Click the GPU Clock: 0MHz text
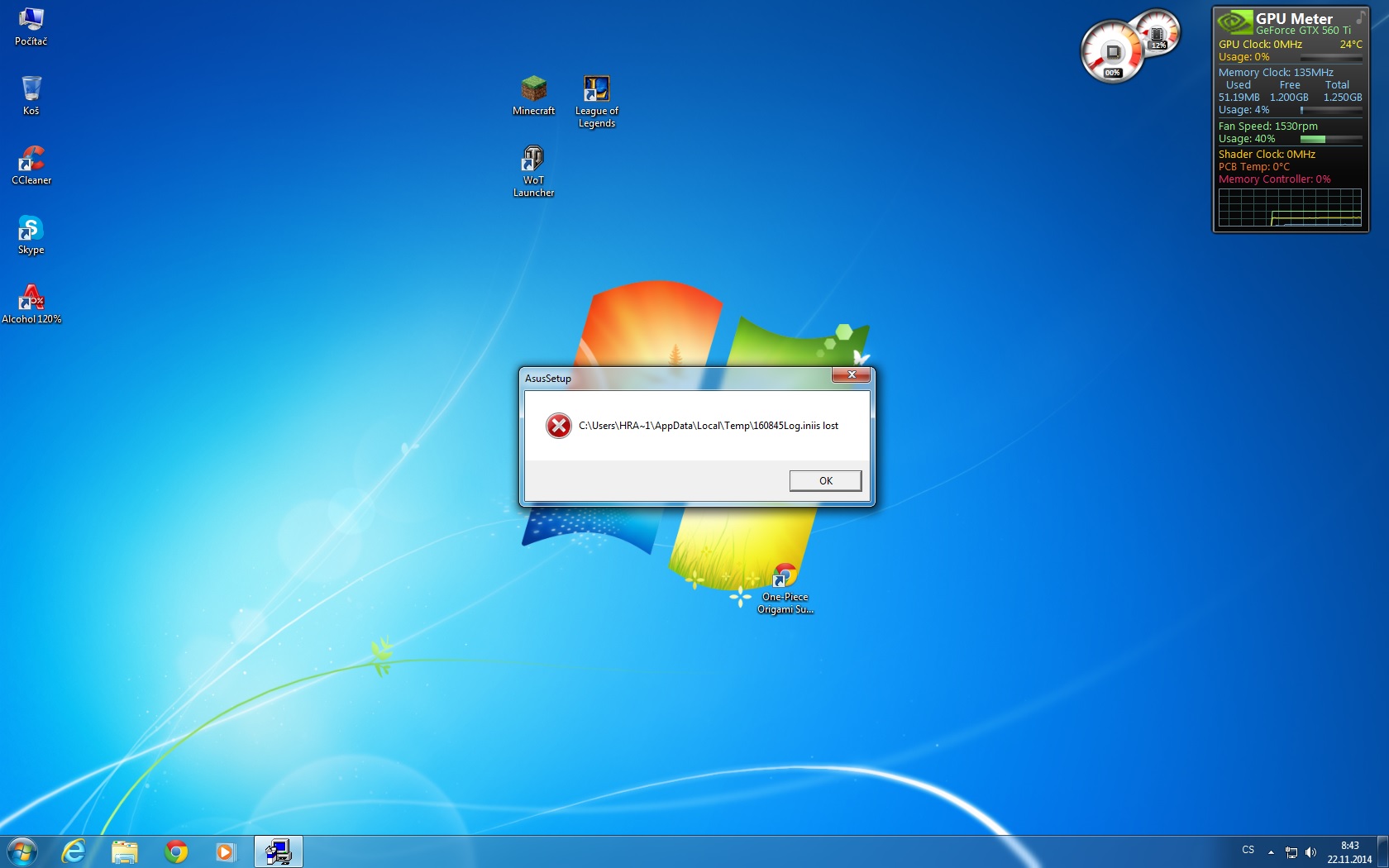The image size is (1389, 868). (x=1260, y=45)
